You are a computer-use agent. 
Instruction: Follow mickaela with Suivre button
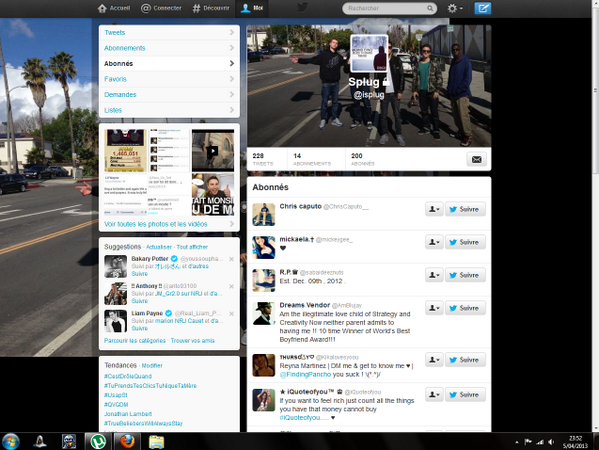(465, 242)
